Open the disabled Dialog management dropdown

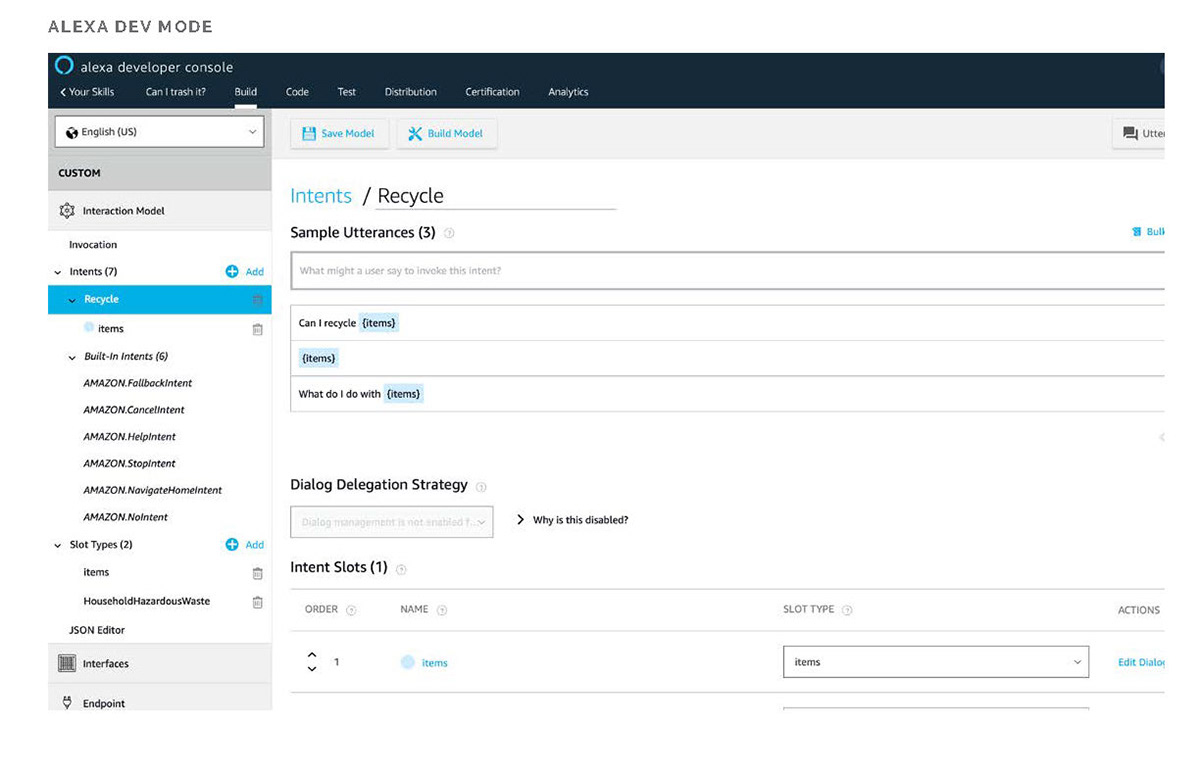pos(392,522)
